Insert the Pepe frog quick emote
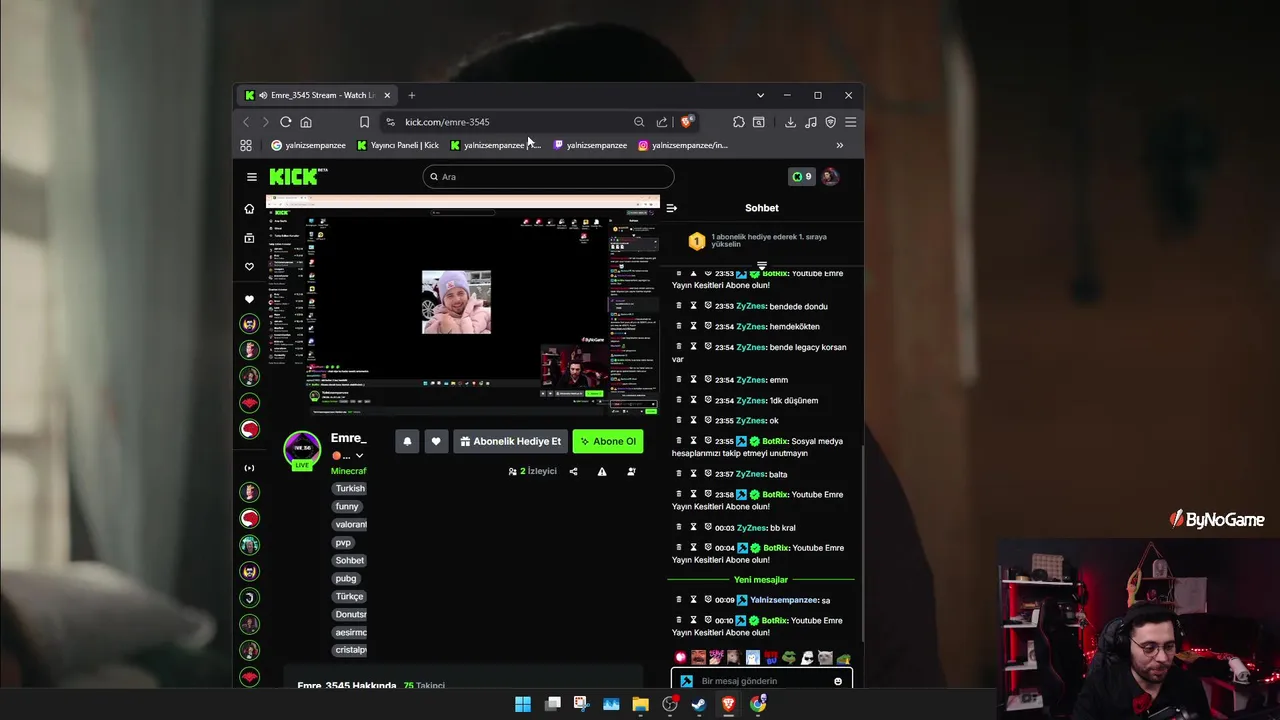 coord(789,657)
